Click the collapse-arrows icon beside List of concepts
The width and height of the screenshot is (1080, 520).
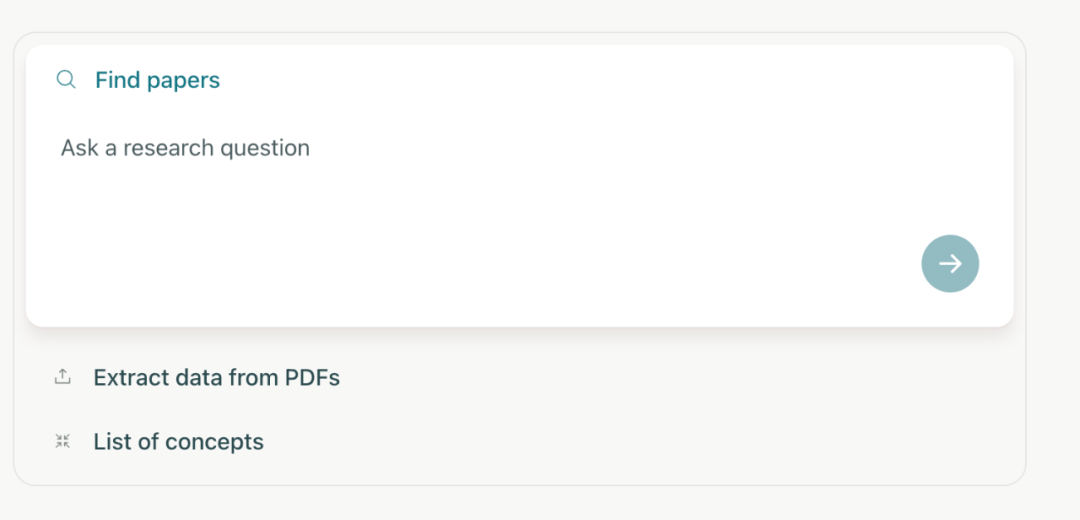coord(63,441)
